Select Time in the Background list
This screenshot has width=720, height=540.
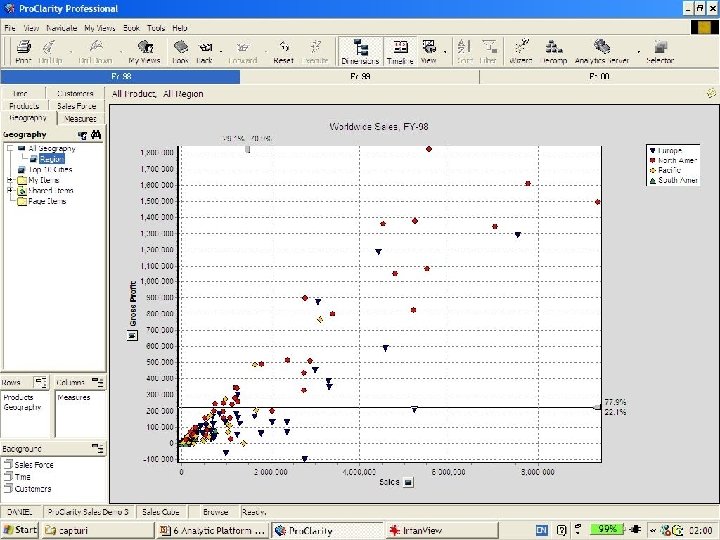[22, 477]
